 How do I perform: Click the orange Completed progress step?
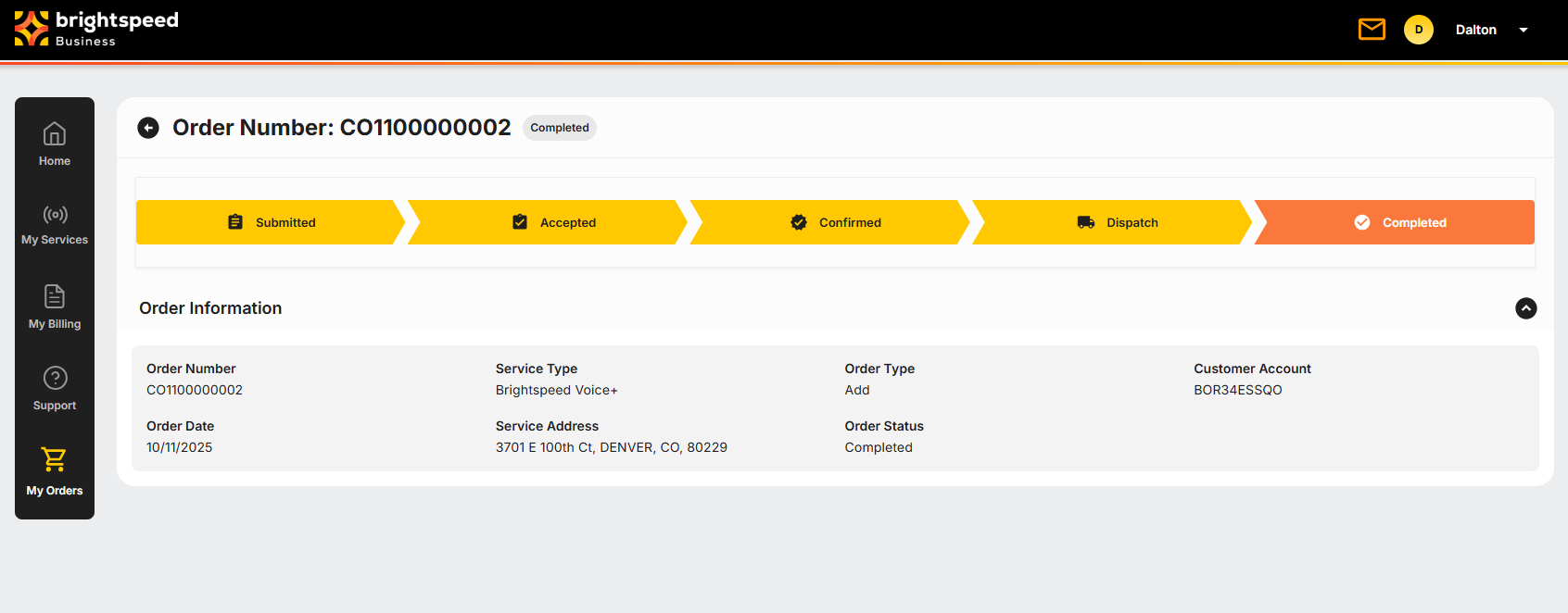click(x=1399, y=222)
